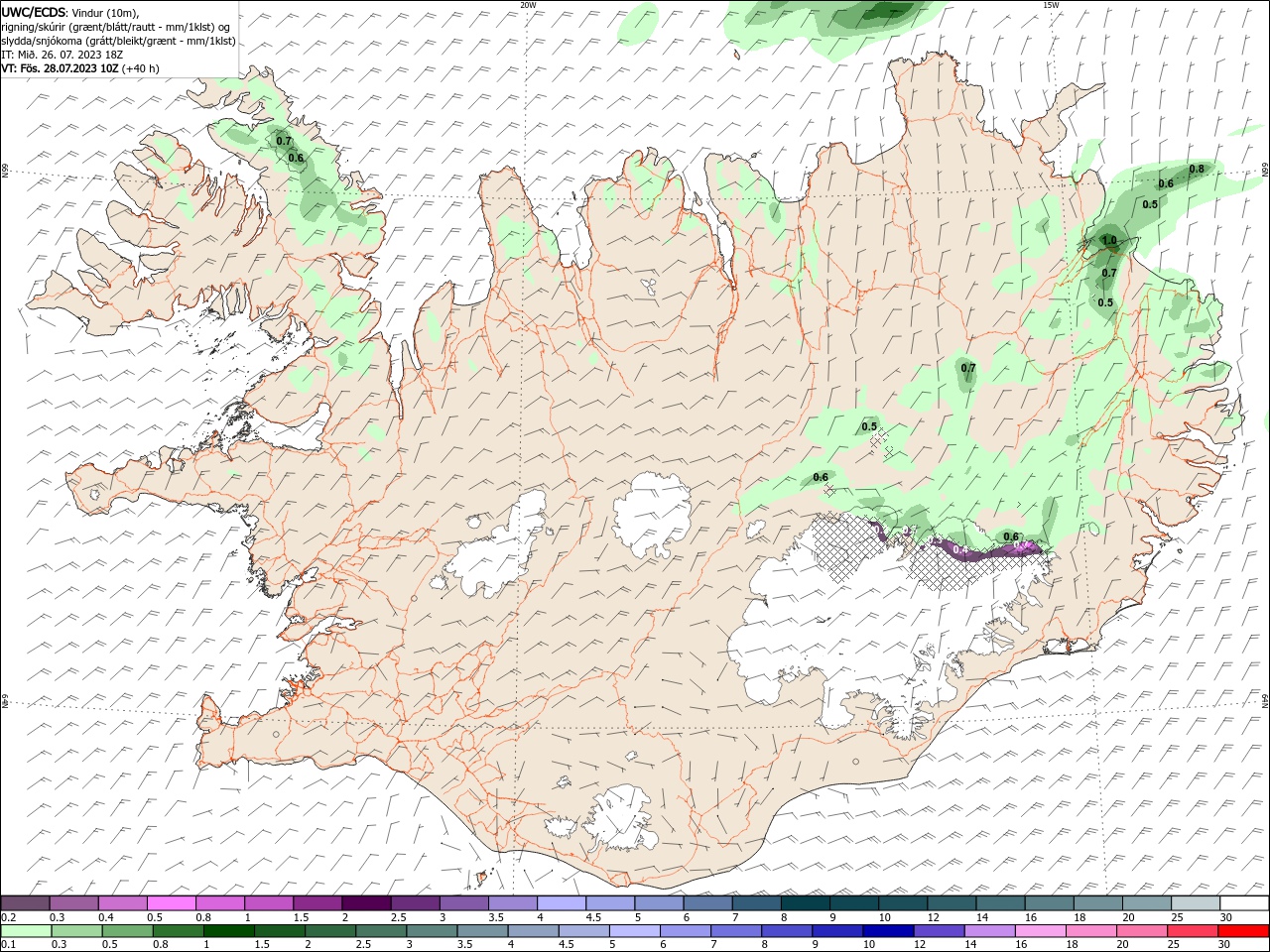Select the 'VT: Fös. 28.07.2023 10Z' valid-time line

coord(60,68)
